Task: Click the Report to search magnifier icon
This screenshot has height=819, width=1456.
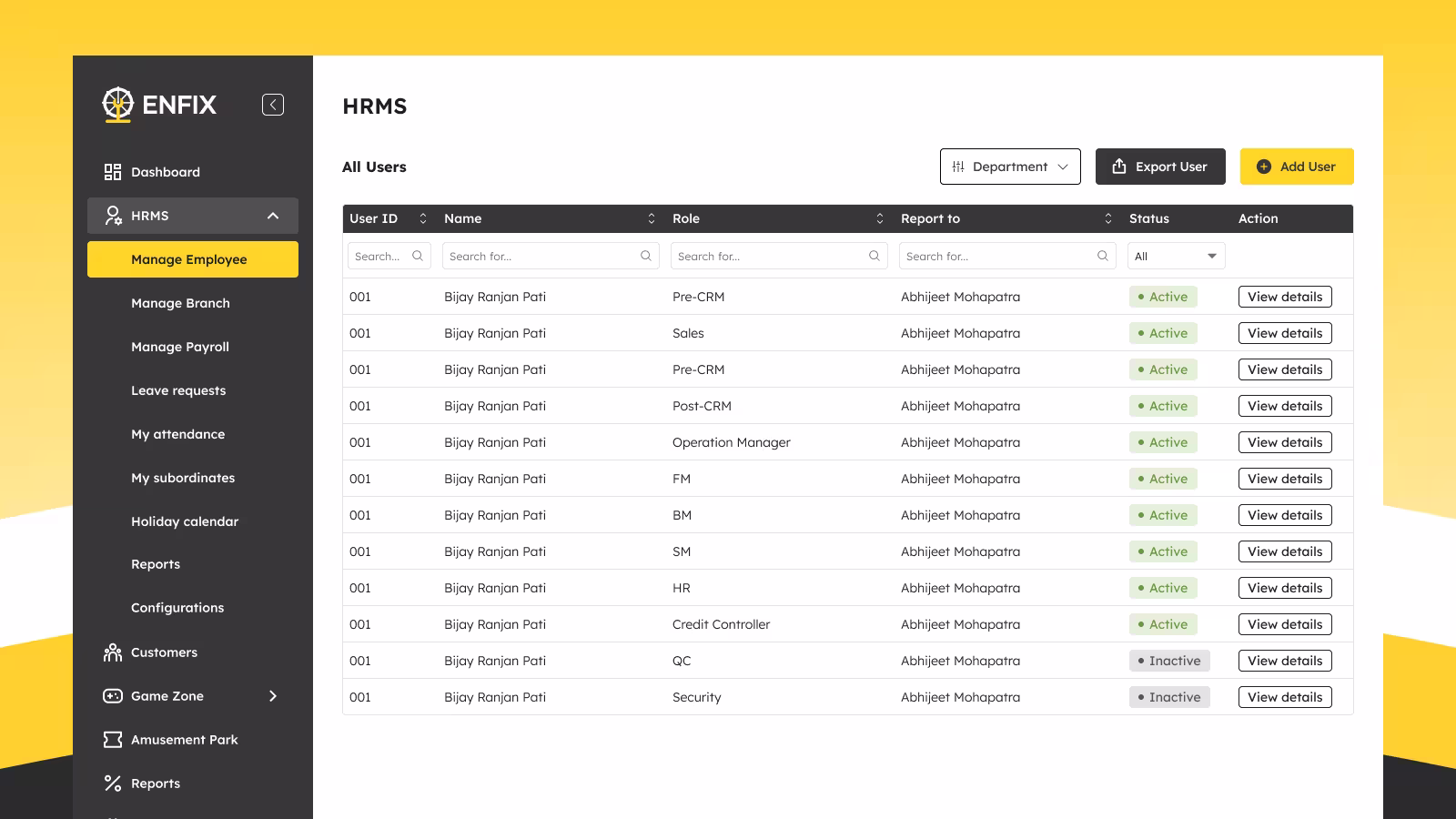Action: [x=1103, y=256]
